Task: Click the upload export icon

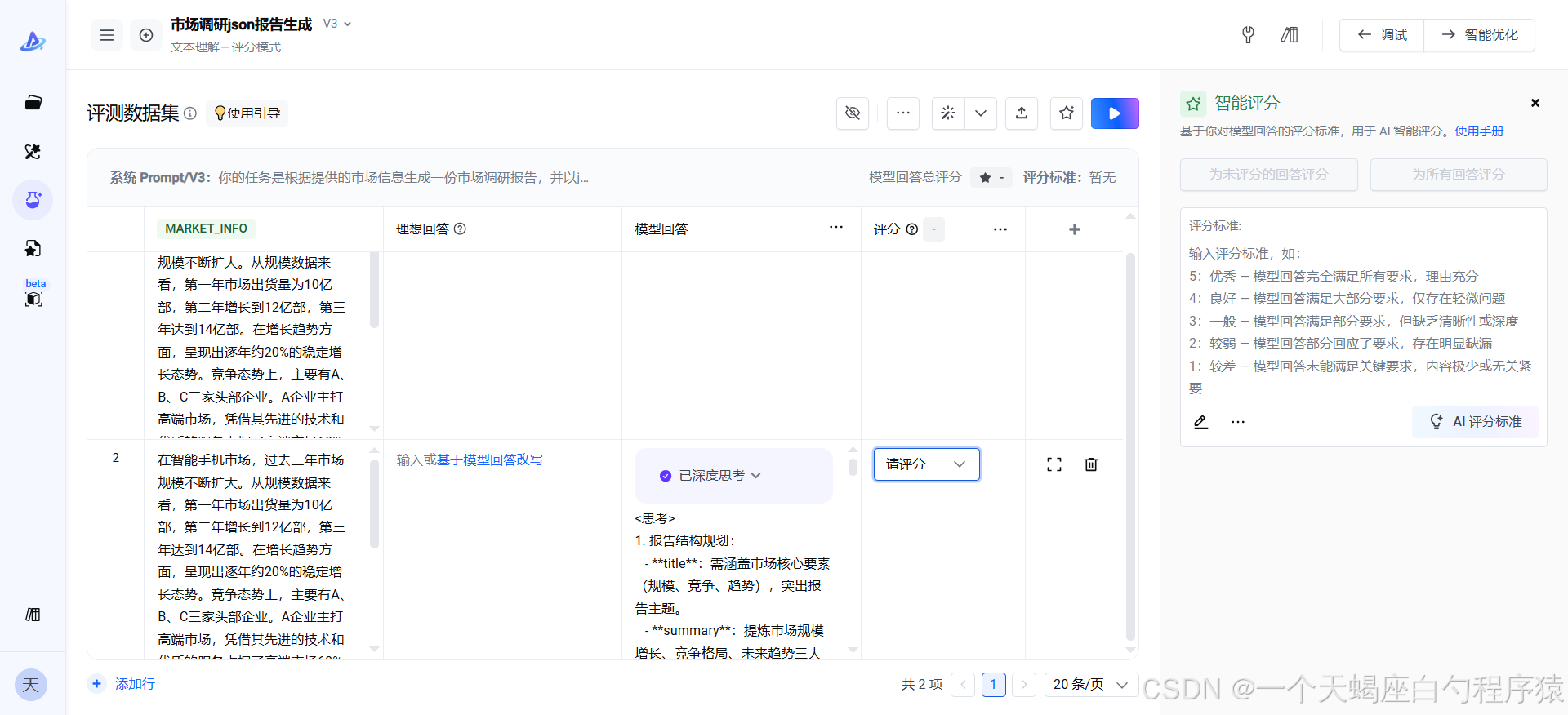Action: (1021, 113)
